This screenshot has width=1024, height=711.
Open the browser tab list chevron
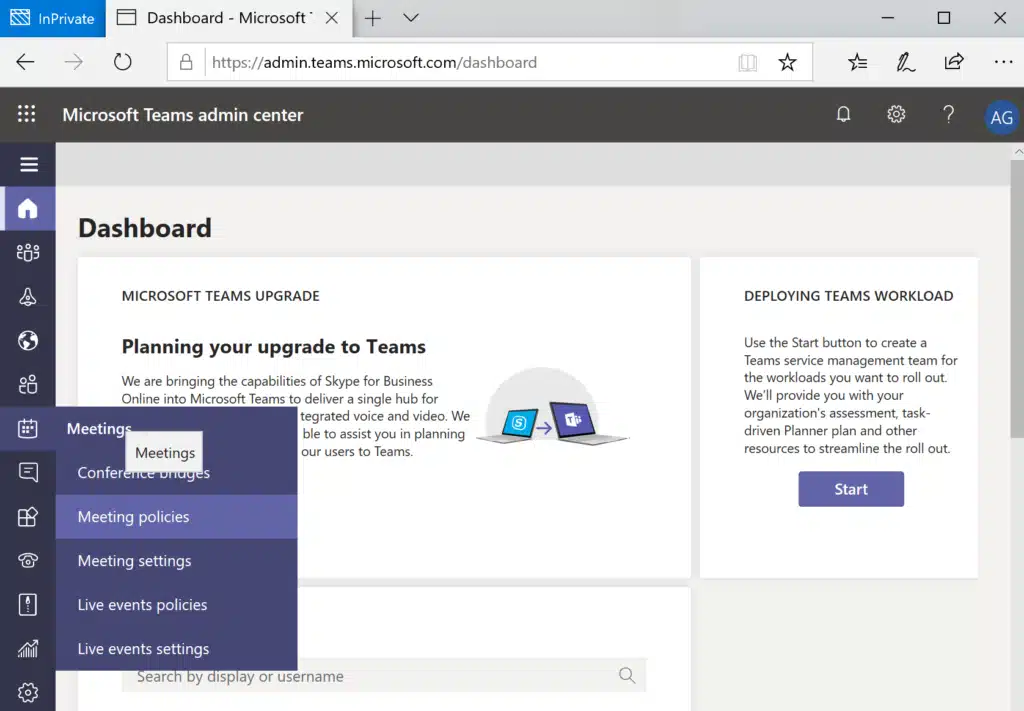pyautogui.click(x=410, y=18)
